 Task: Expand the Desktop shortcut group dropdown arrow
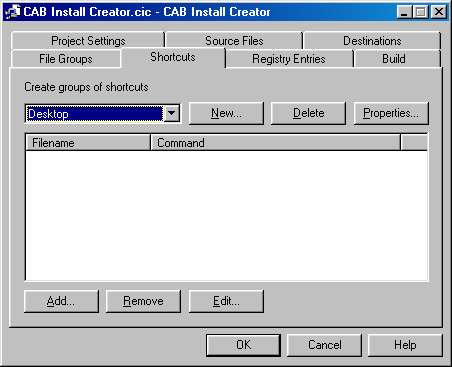[x=172, y=113]
